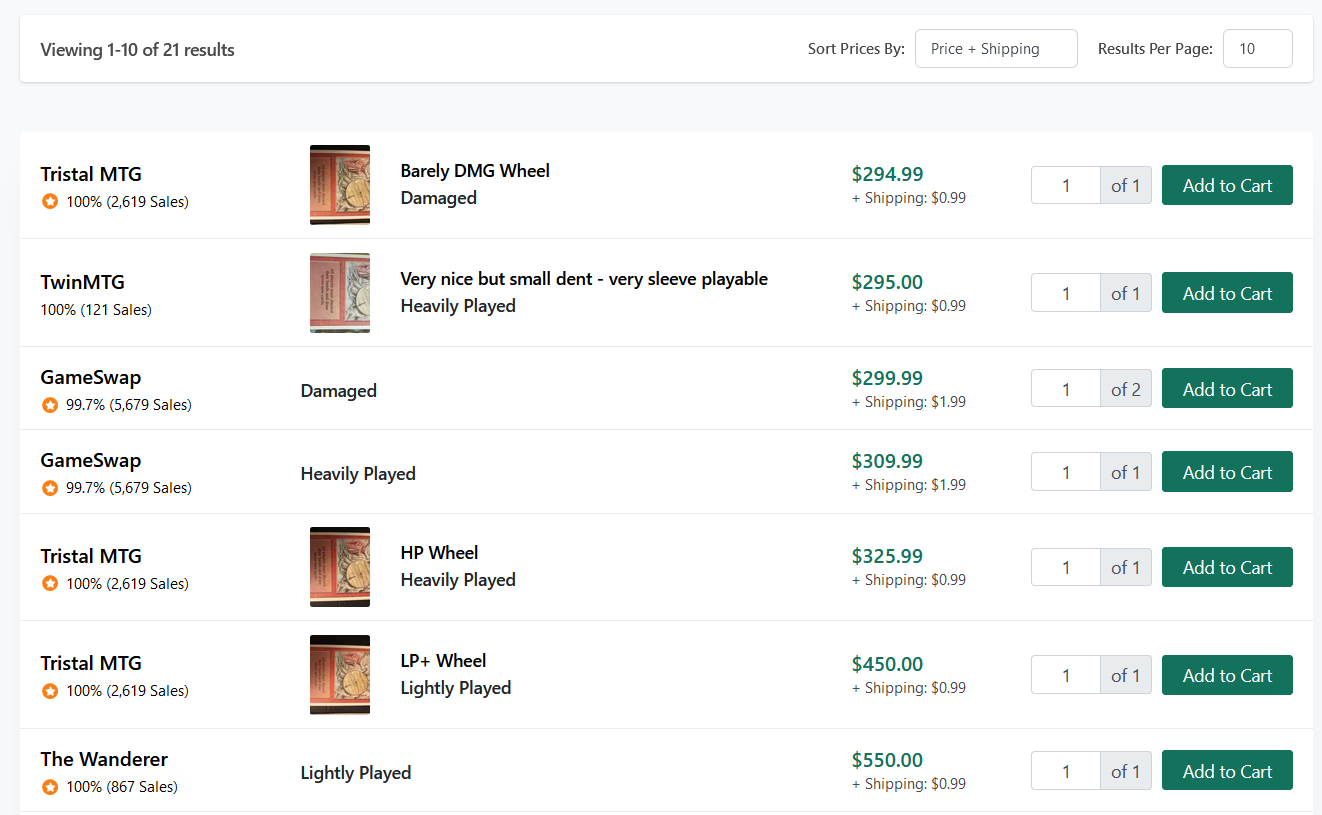Add GameSwap's $309.99 Heavily Played to cart
The image size is (1322, 815).
[x=1227, y=472]
